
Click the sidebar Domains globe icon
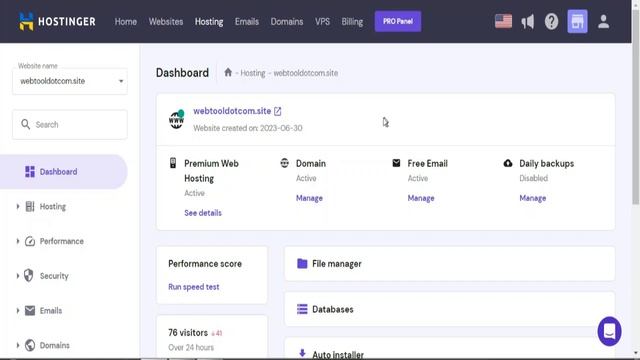(30, 345)
